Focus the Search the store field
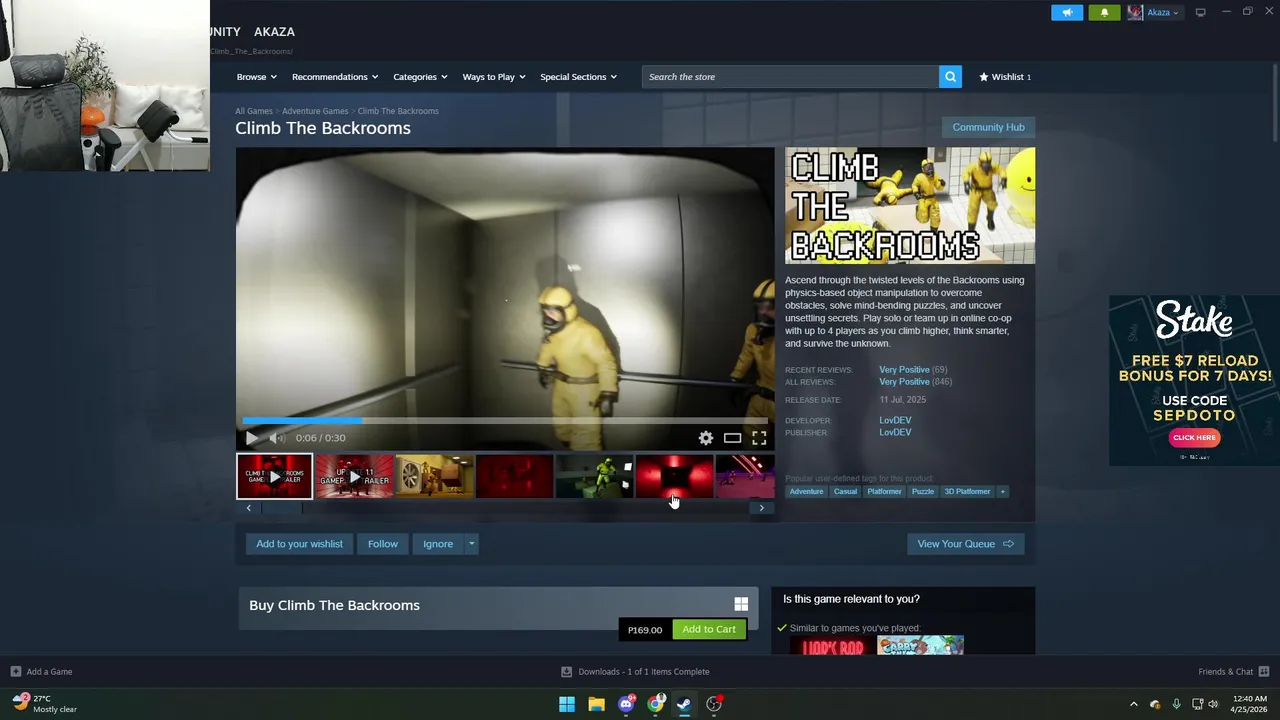 click(x=790, y=77)
